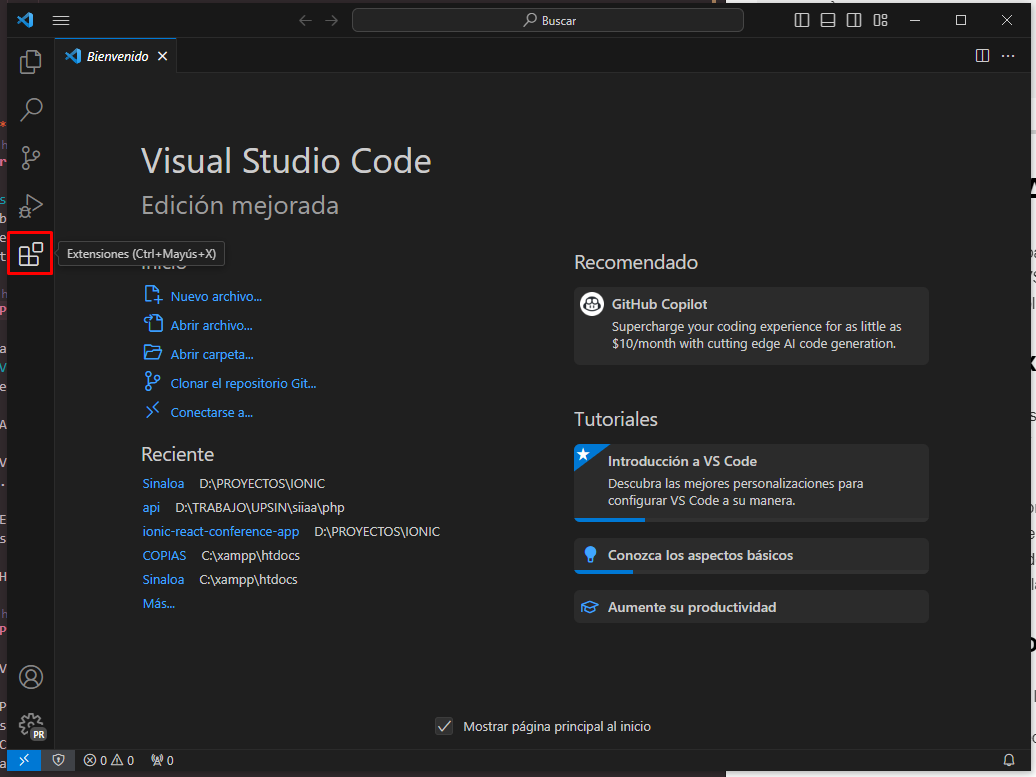The width and height of the screenshot is (1036, 777).
Task: Click the ports forwarded status item
Action: click(163, 760)
